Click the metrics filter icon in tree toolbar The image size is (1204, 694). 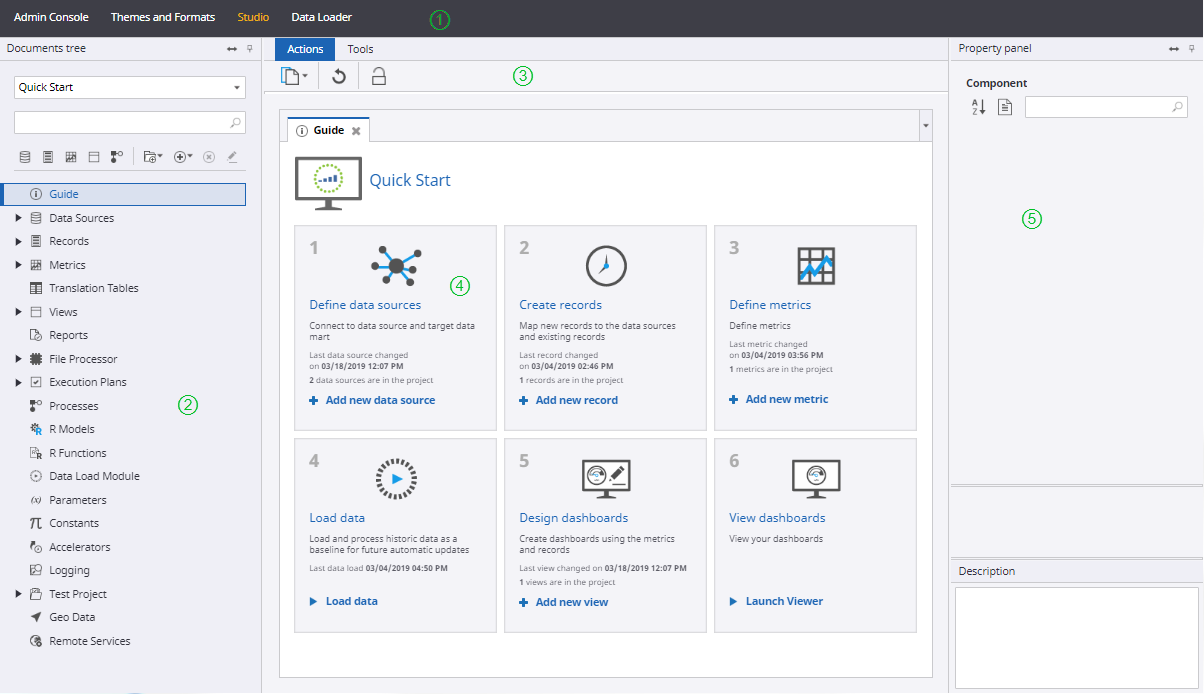click(x=71, y=157)
